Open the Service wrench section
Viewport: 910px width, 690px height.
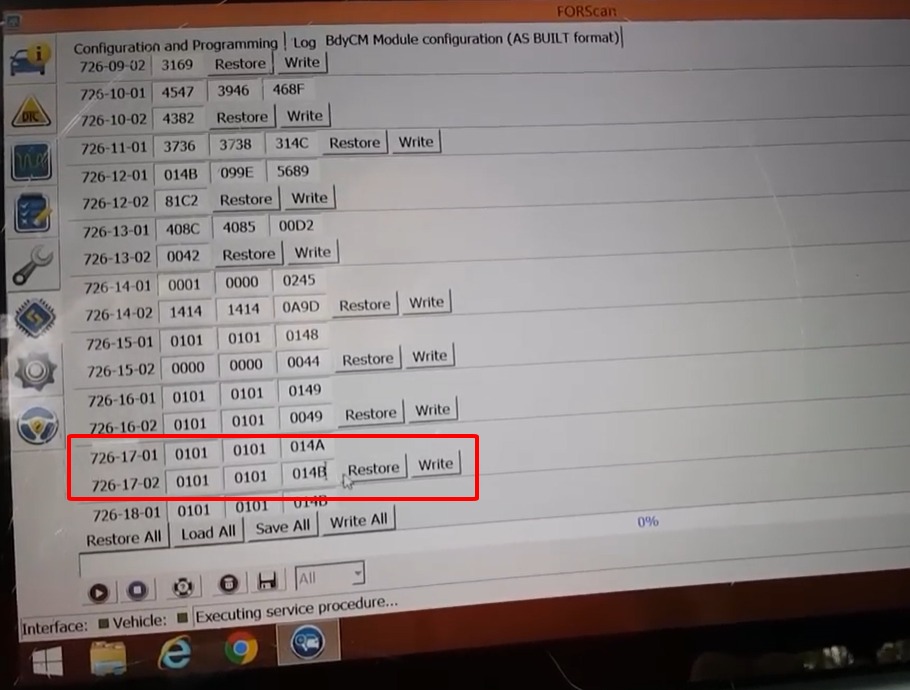34,264
